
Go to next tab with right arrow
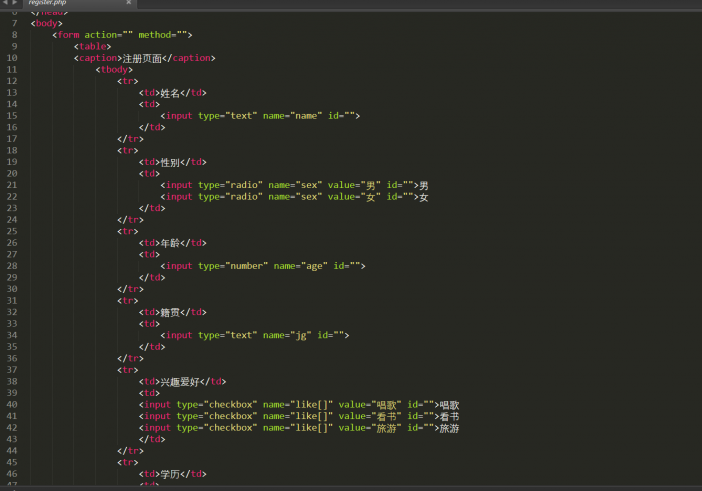pyautogui.click(x=15, y=3)
